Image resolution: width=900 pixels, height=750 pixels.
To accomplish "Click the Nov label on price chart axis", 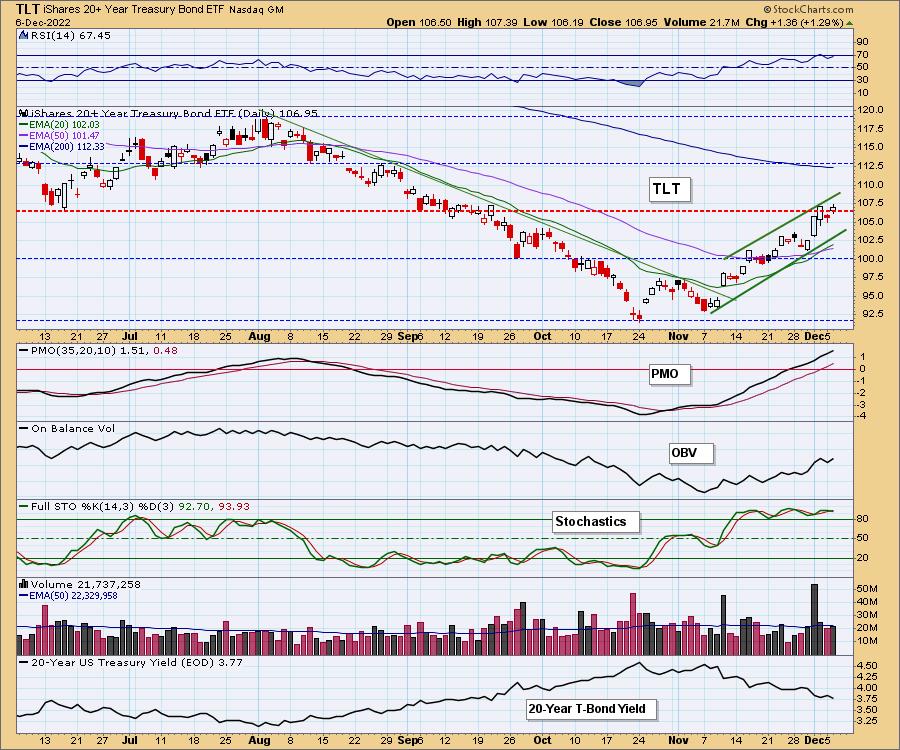I will (678, 337).
